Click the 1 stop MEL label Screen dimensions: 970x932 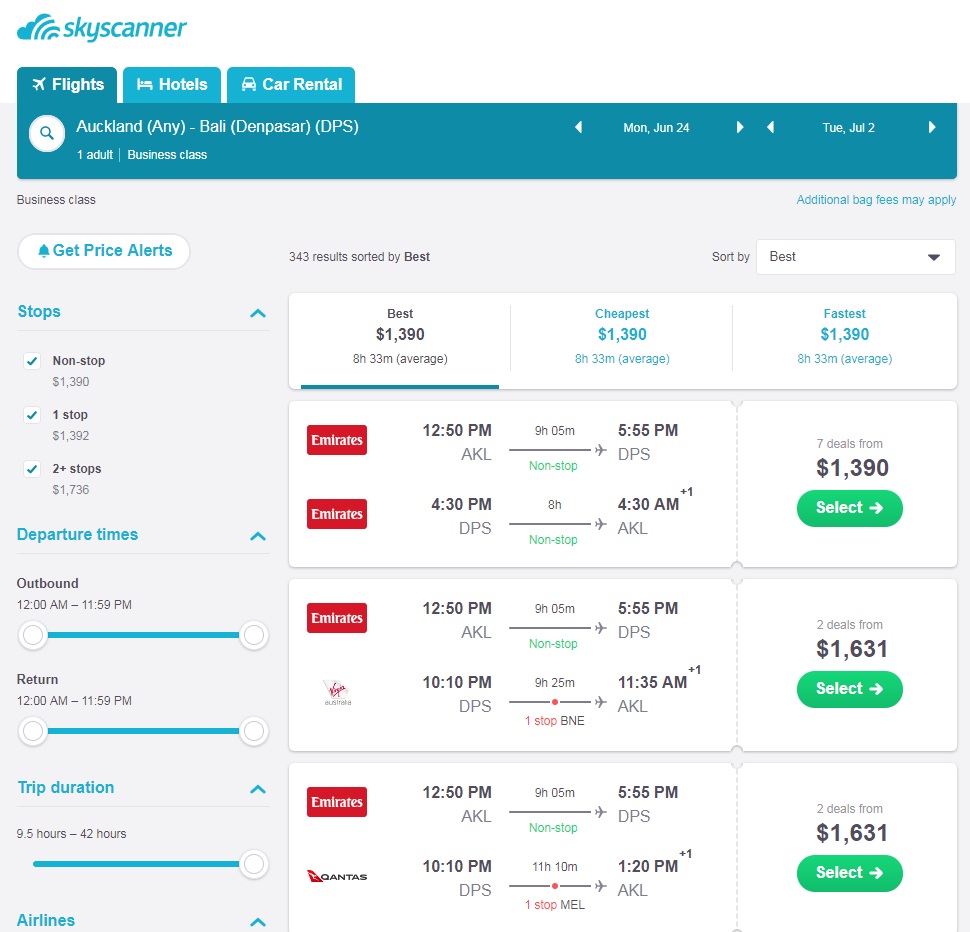[554, 905]
